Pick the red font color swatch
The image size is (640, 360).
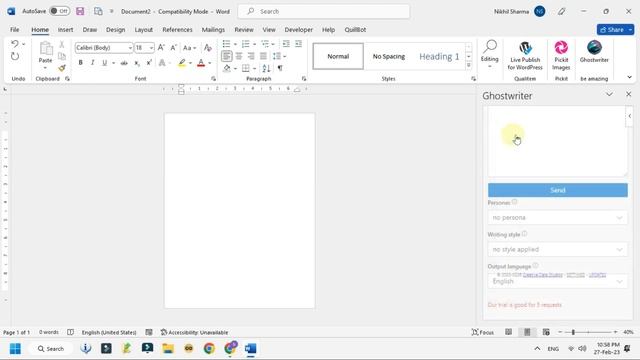pyautogui.click(x=201, y=63)
